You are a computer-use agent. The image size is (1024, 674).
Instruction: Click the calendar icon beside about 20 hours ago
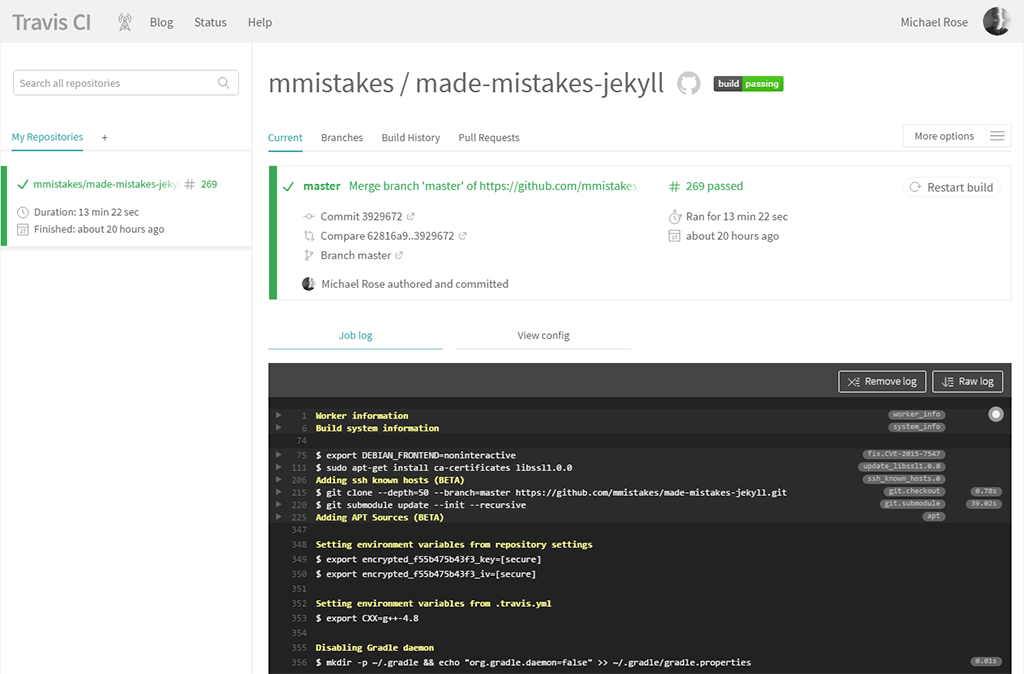pyautogui.click(x=674, y=236)
